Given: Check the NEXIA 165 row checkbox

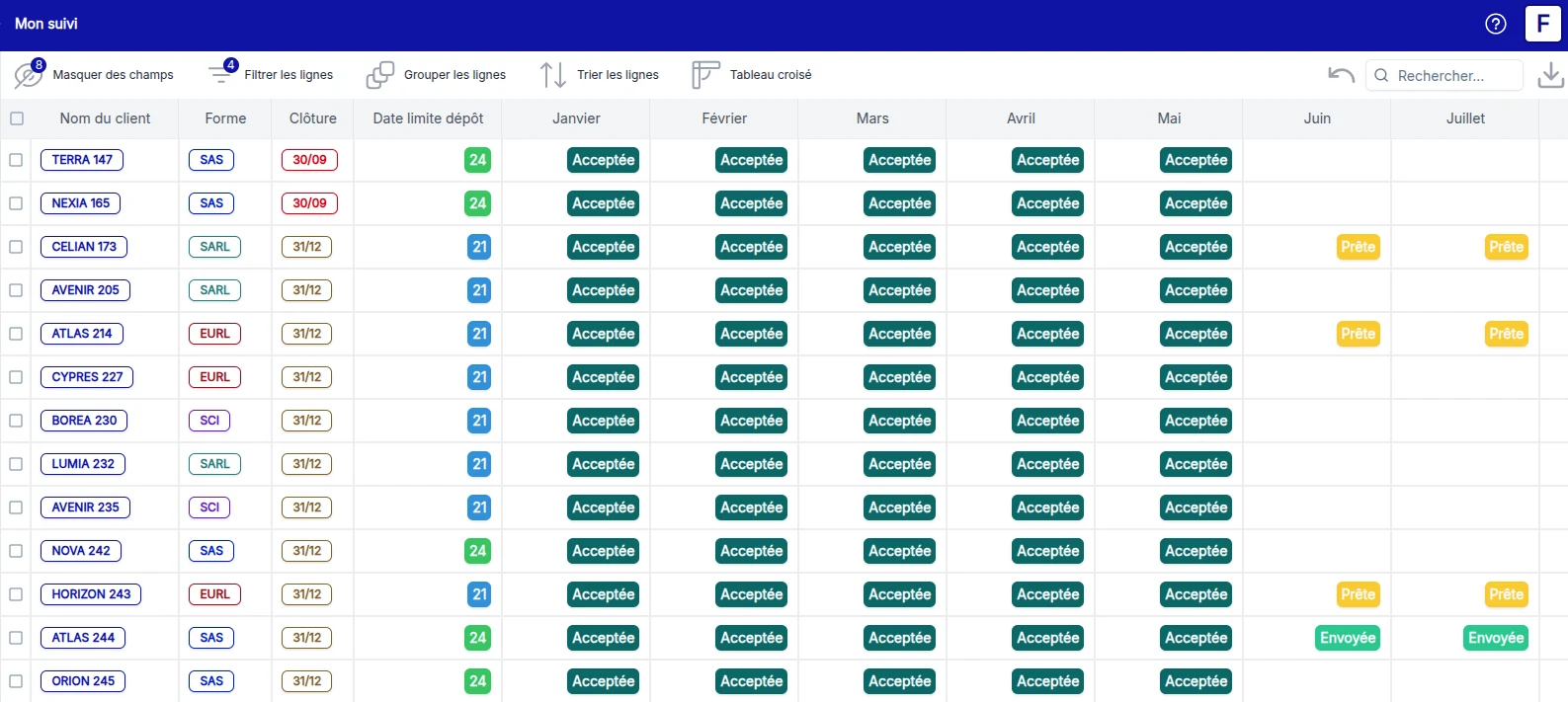Looking at the screenshot, I should tap(16, 203).
